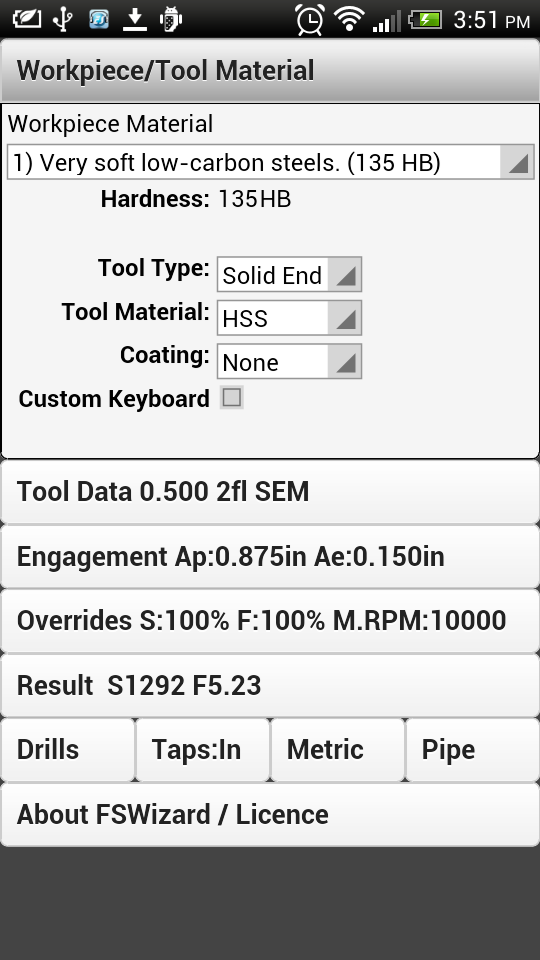The width and height of the screenshot is (540, 960).
Task: Open the Workpiece Material dropdown
Action: coord(271,162)
